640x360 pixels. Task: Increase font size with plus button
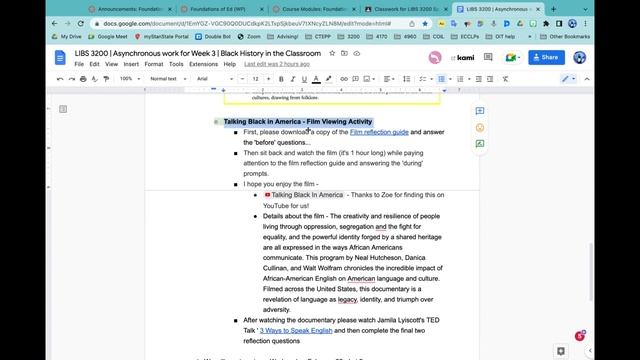click(268, 79)
